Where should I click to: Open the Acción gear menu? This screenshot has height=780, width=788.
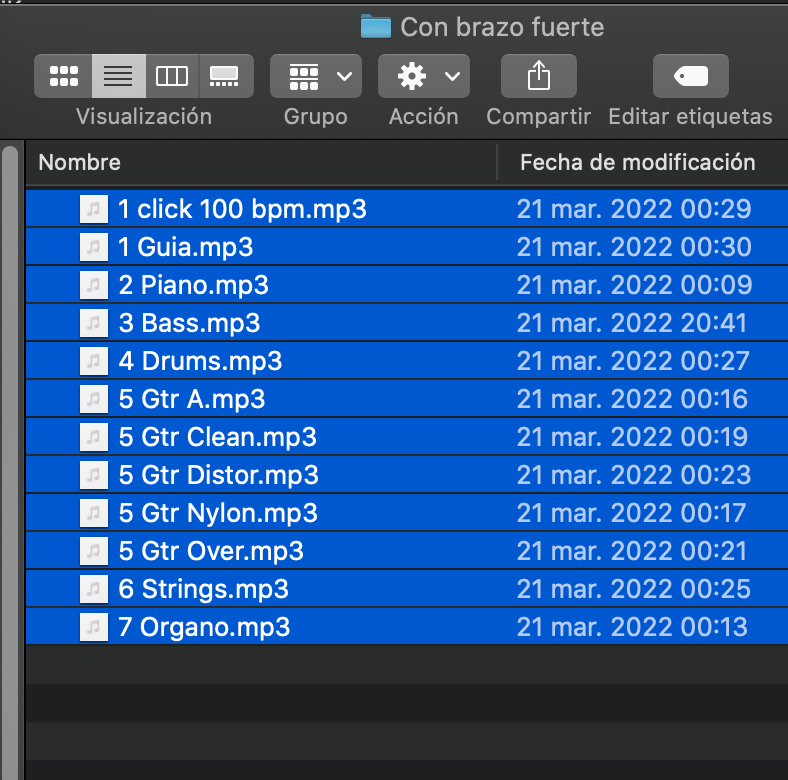click(x=423, y=76)
